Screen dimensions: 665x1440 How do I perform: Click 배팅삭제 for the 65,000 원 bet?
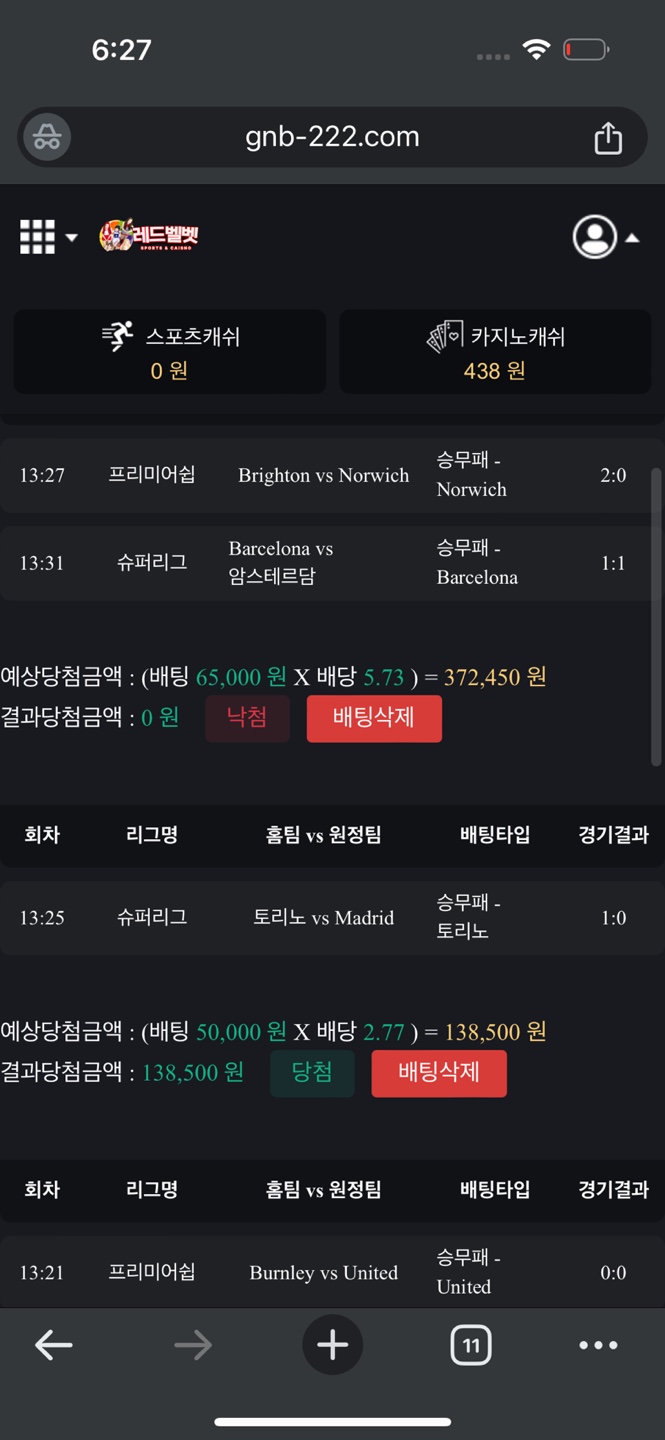(374, 718)
